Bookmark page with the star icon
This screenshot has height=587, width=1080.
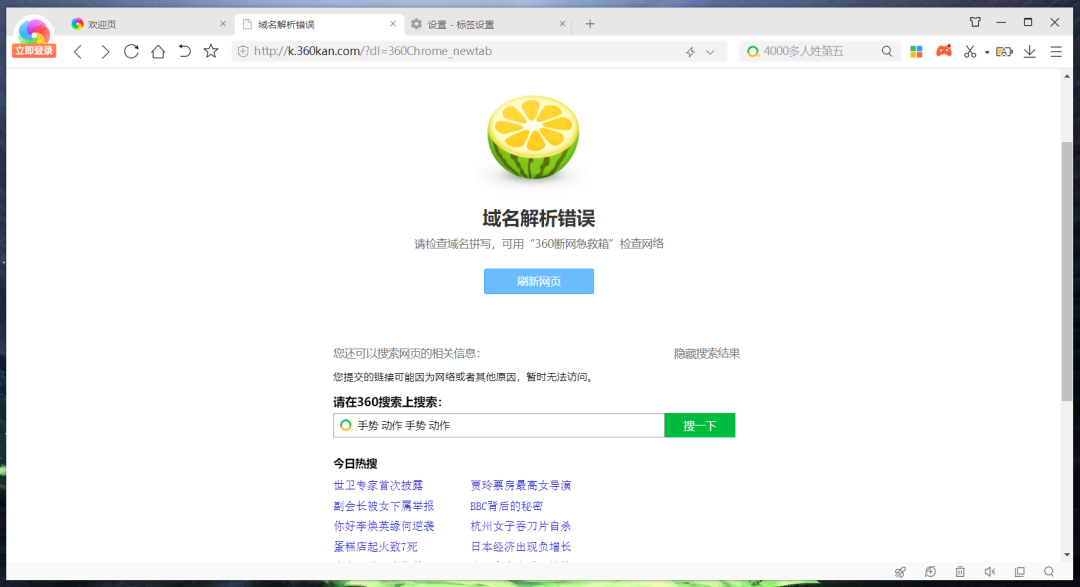pyautogui.click(x=211, y=51)
